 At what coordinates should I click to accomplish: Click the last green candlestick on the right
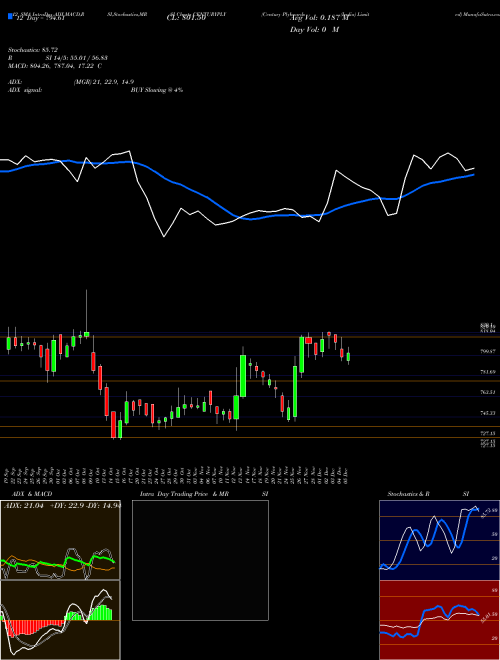[x=348, y=357]
